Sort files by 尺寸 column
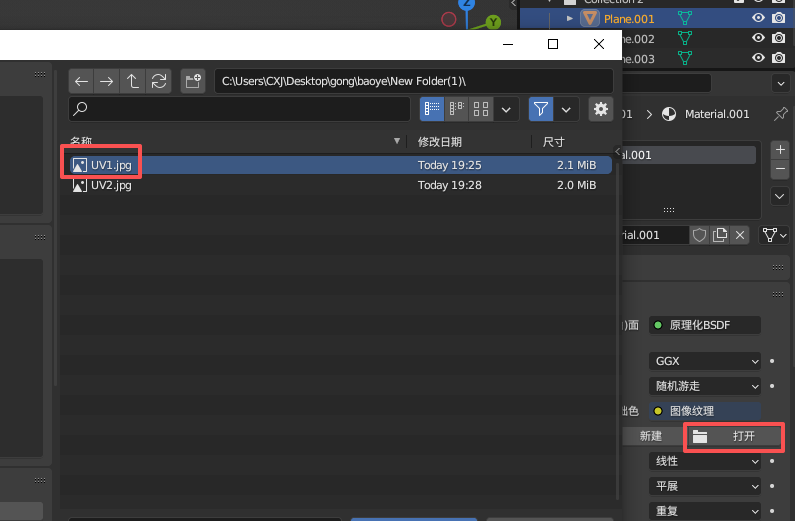The image size is (795, 521). click(x=554, y=141)
